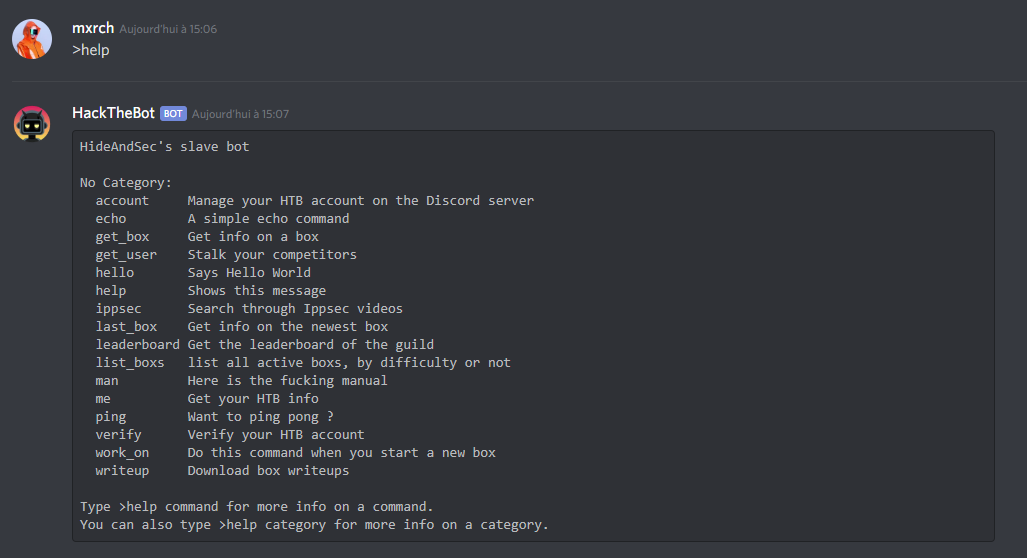Click the leaderboard command entry
Viewport: 1027px width, 558px height.
[x=138, y=344]
